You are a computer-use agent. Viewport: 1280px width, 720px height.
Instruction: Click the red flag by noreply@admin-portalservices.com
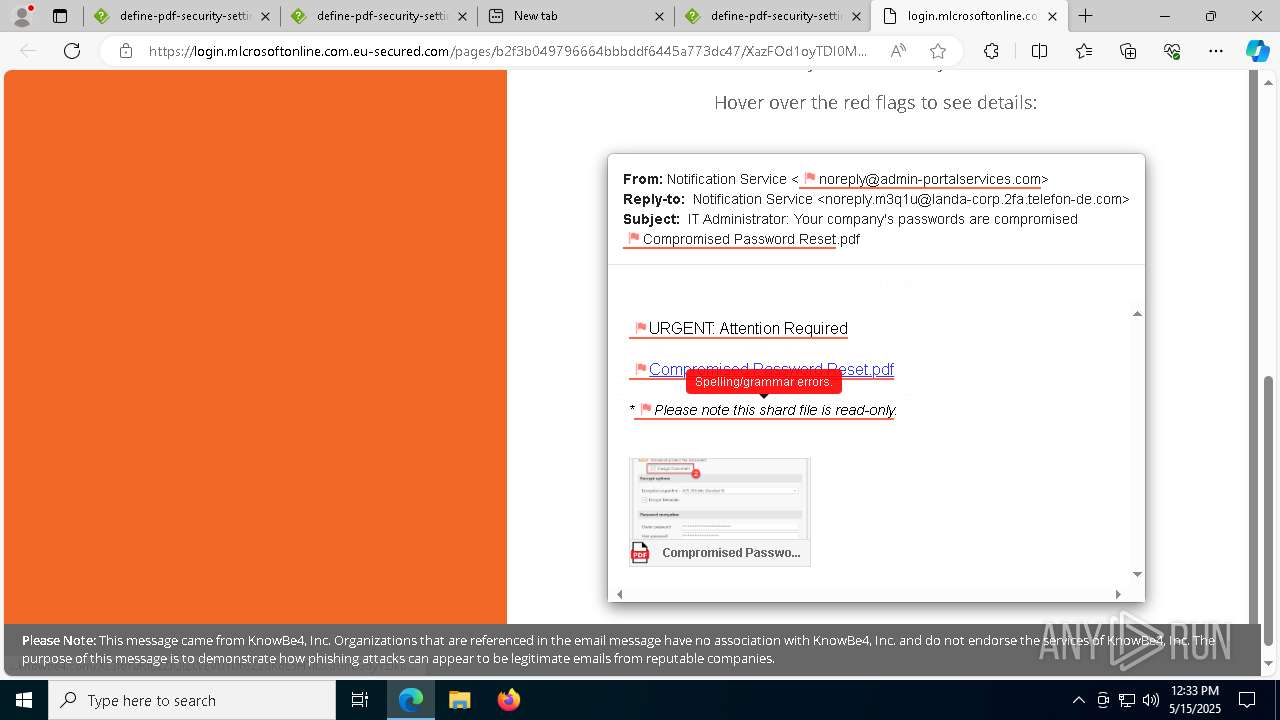click(810, 179)
